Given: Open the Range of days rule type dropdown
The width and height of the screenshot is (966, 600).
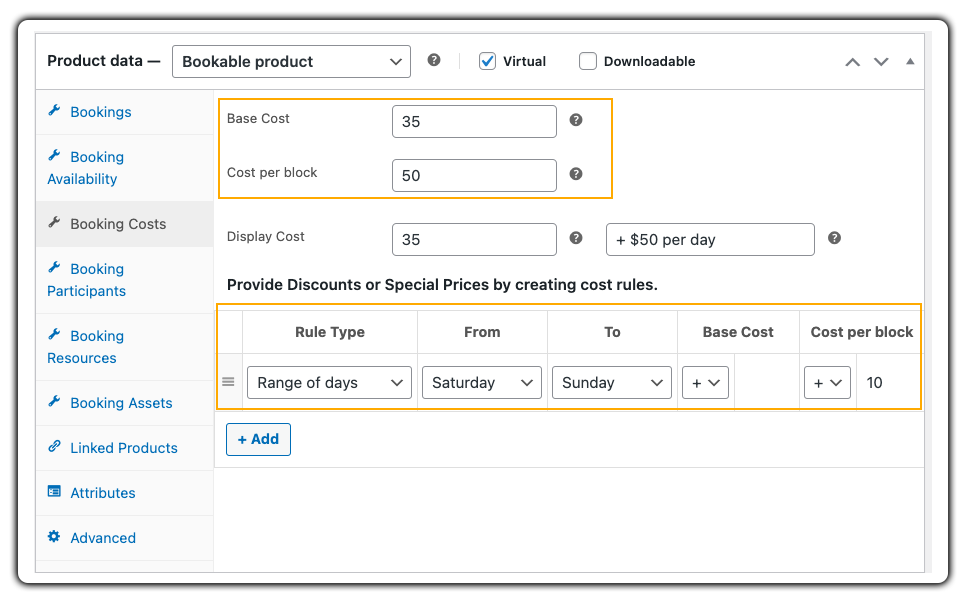Looking at the screenshot, I should [x=330, y=383].
